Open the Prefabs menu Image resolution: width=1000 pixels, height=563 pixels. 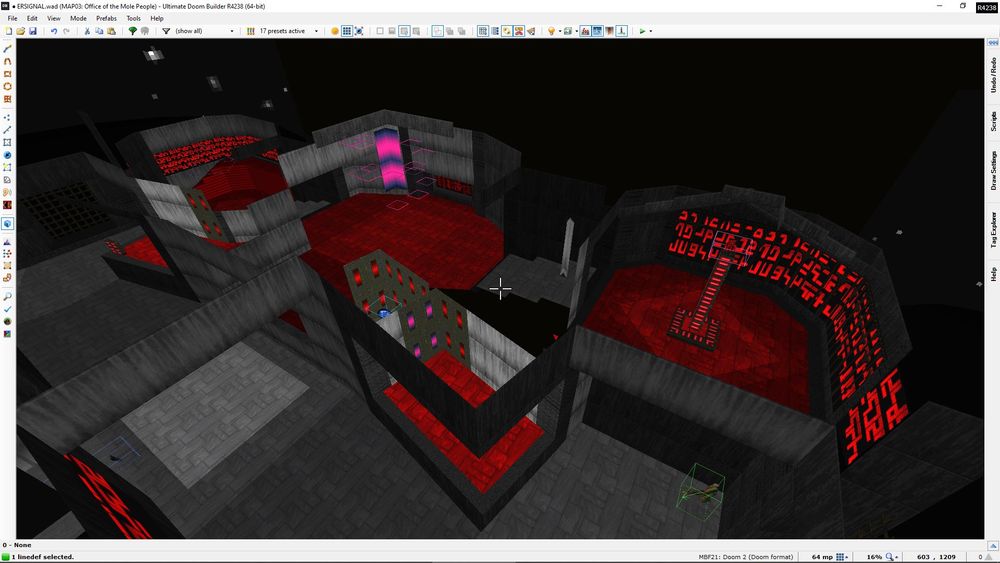[106, 18]
